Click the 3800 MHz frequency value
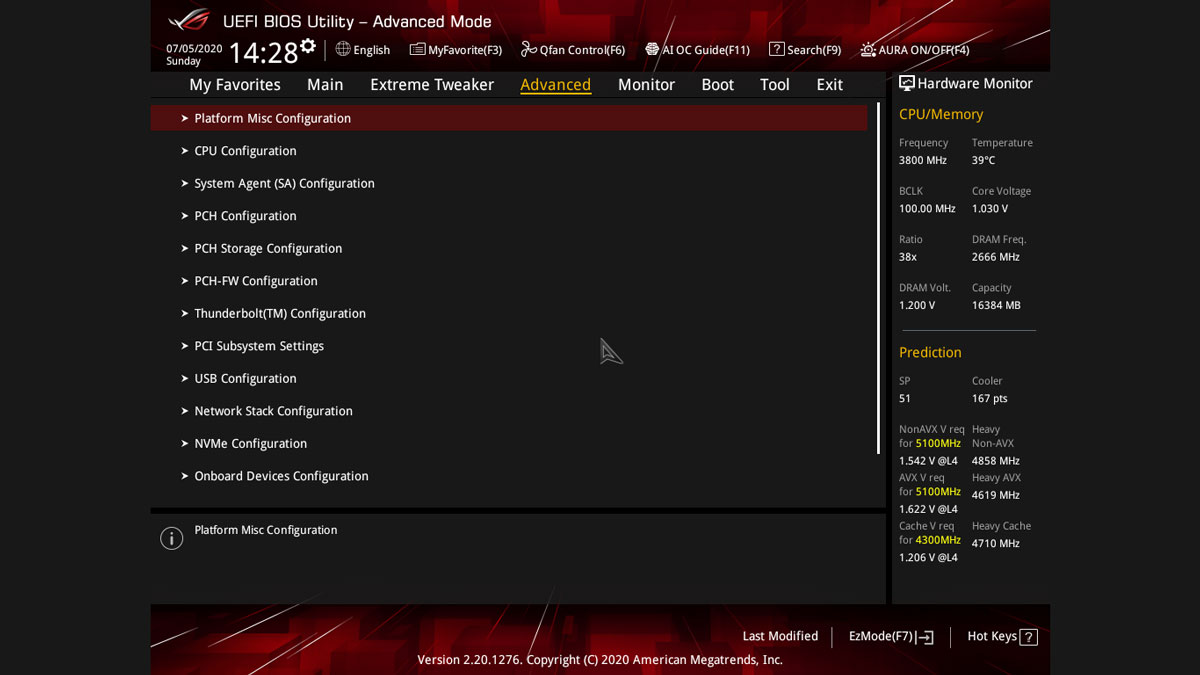Viewport: 1200px width, 675px height. point(922,160)
